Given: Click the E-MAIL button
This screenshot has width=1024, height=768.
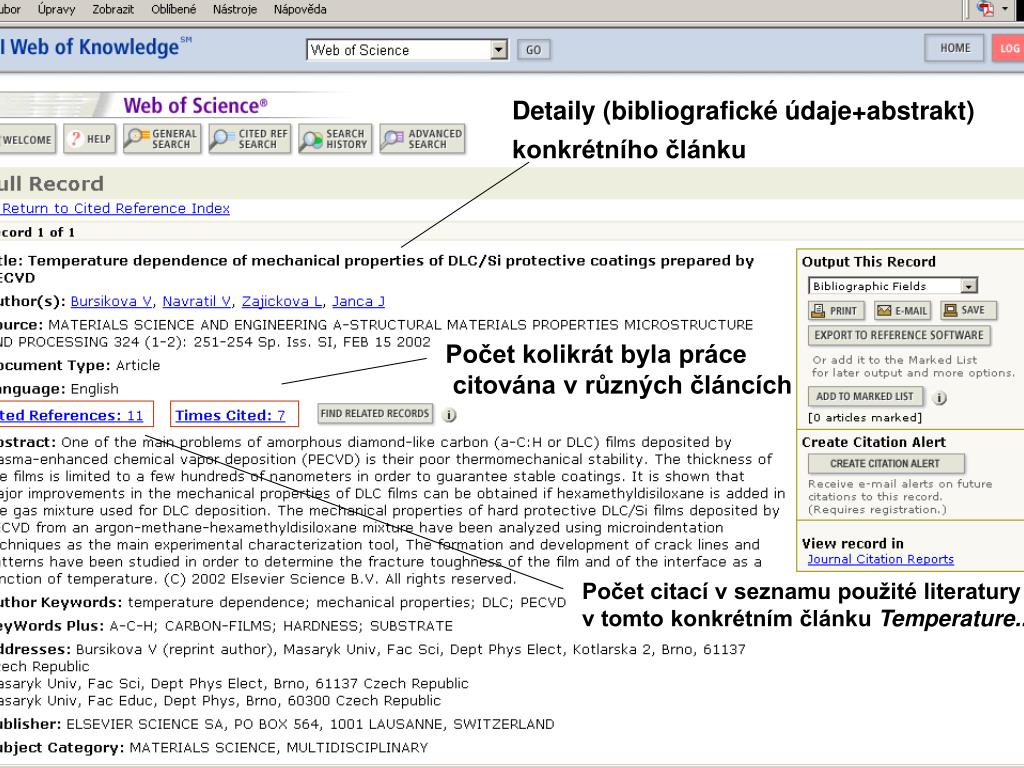Looking at the screenshot, I should [903, 311].
